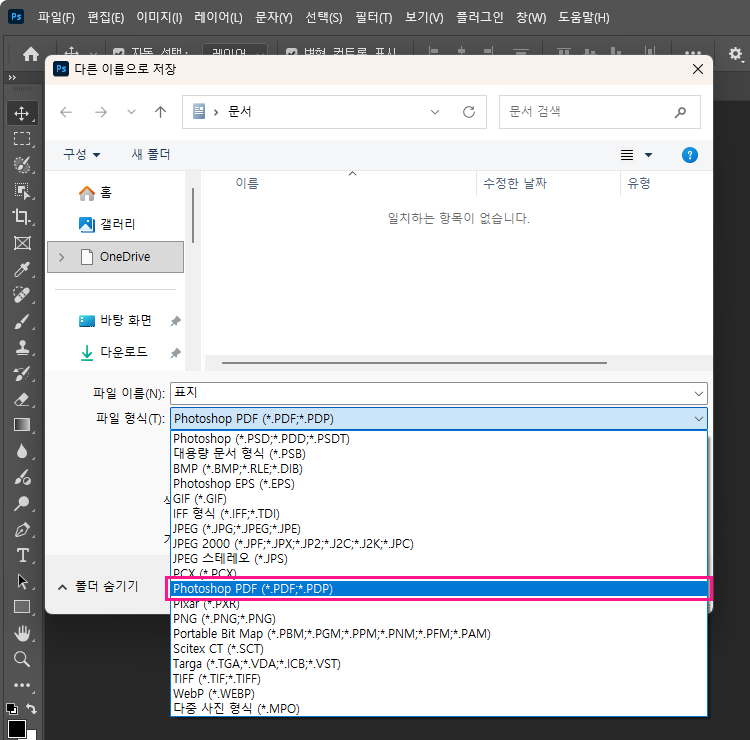Viewport: 750px width, 740px height.
Task: Activate the Hand tool
Action: pyautogui.click(x=22, y=633)
